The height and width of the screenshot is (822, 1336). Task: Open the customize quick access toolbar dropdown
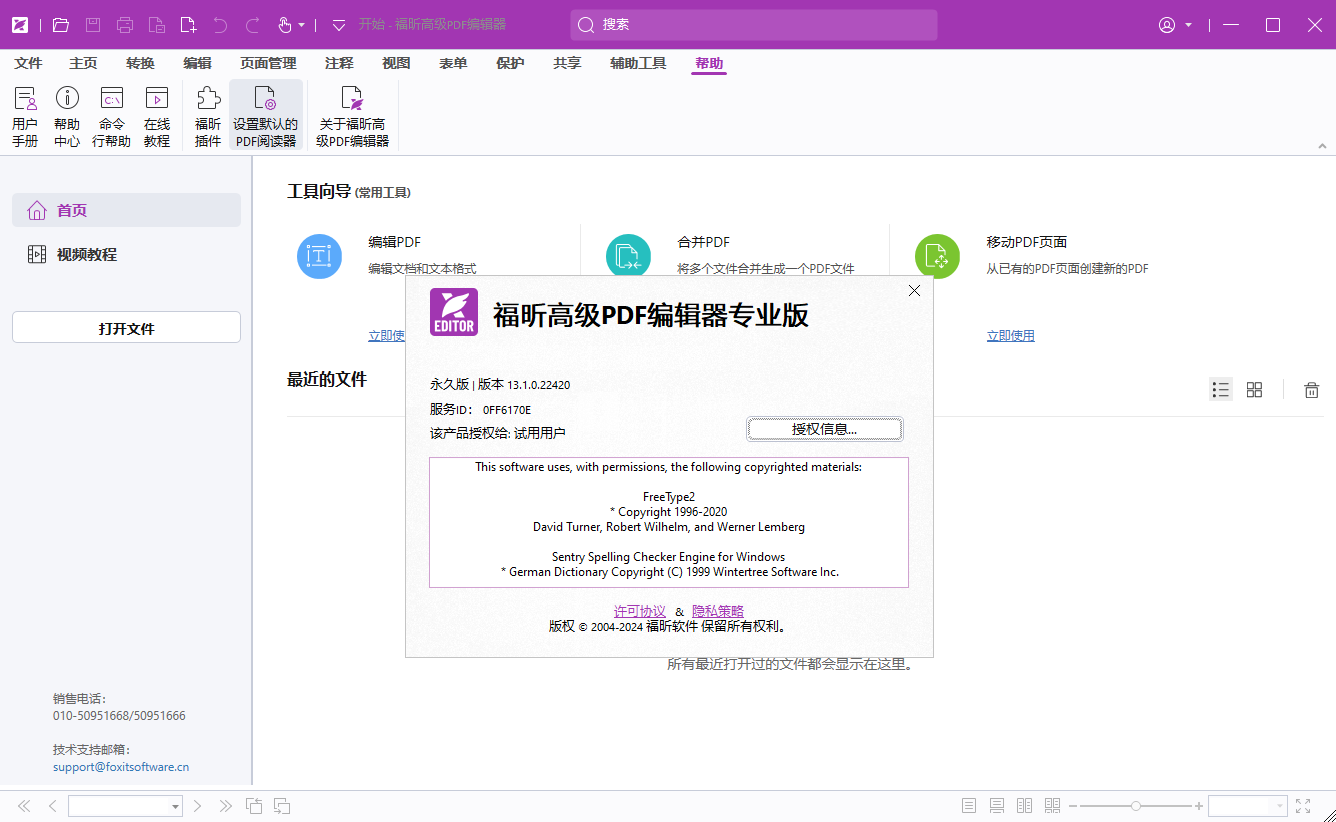[x=339, y=25]
